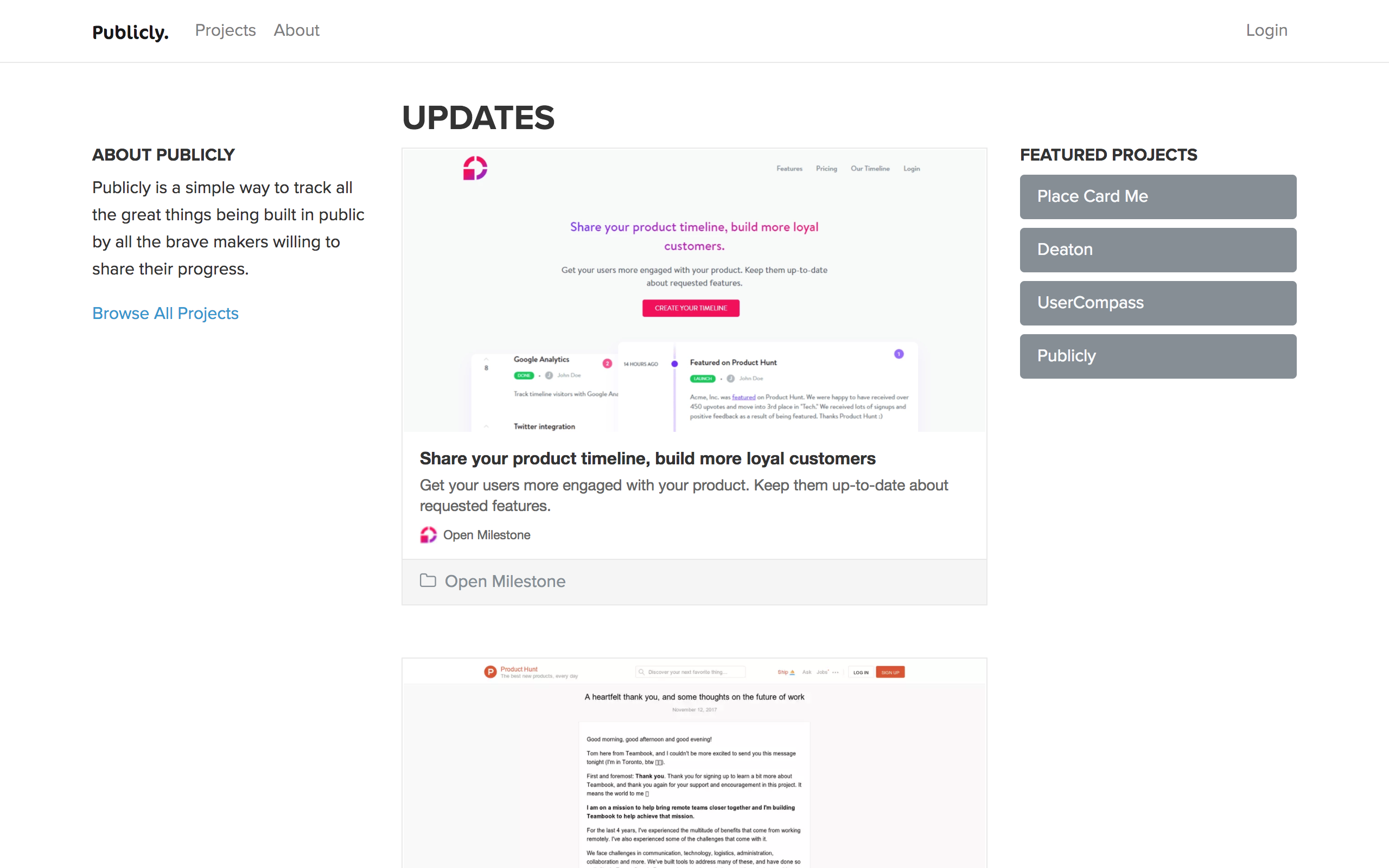
Task: Go to the Login page
Action: coord(1267,30)
